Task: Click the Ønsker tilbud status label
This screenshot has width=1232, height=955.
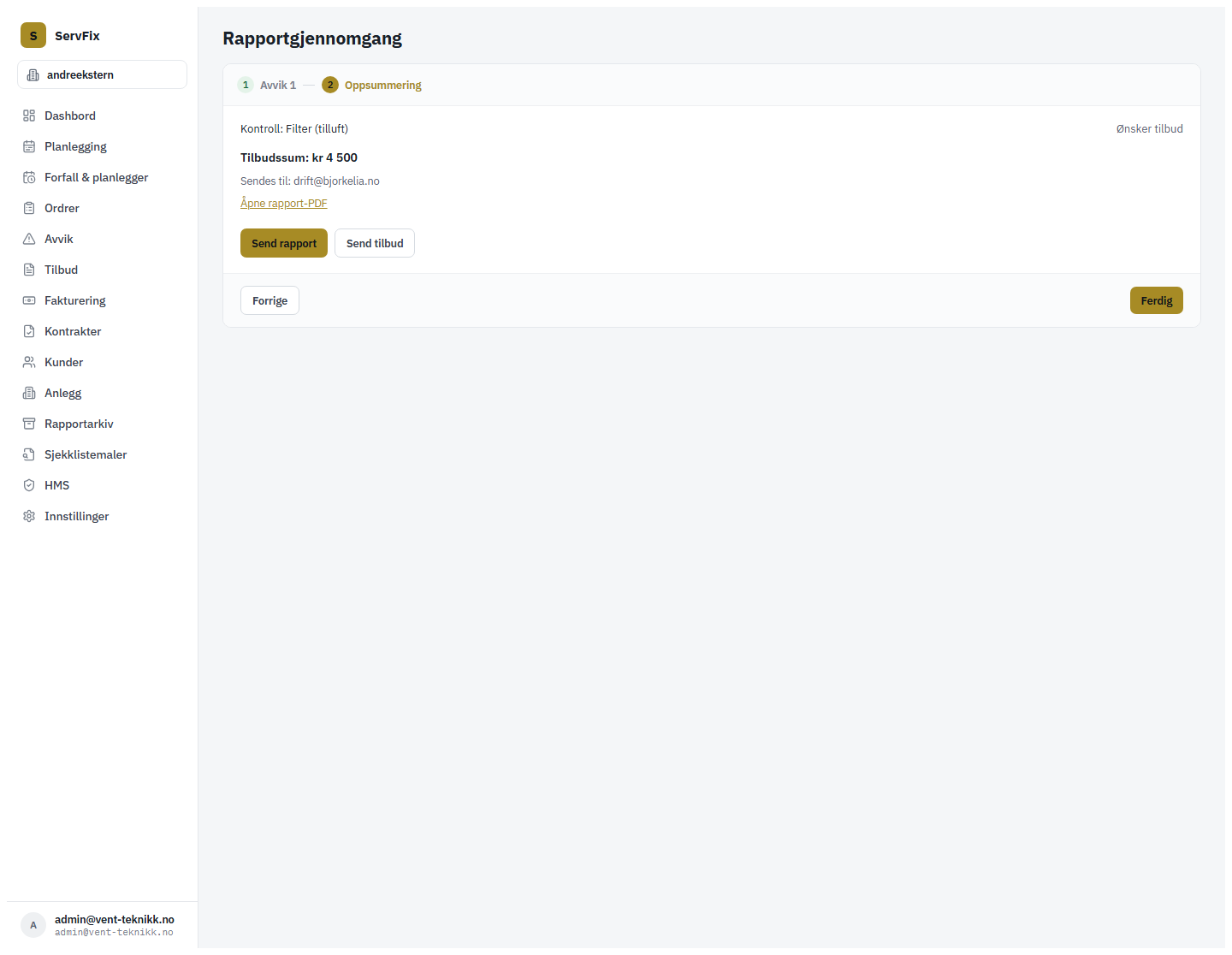Action: (1149, 128)
